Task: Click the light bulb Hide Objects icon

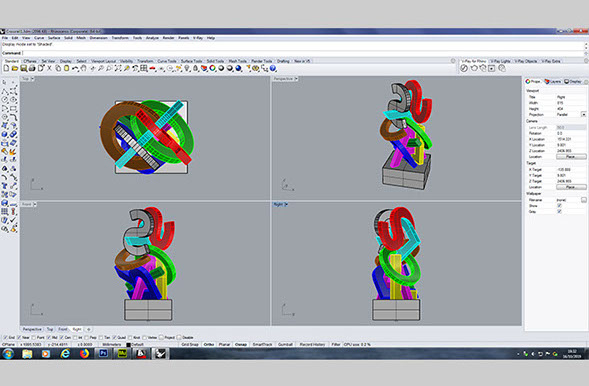Action: tap(187, 68)
